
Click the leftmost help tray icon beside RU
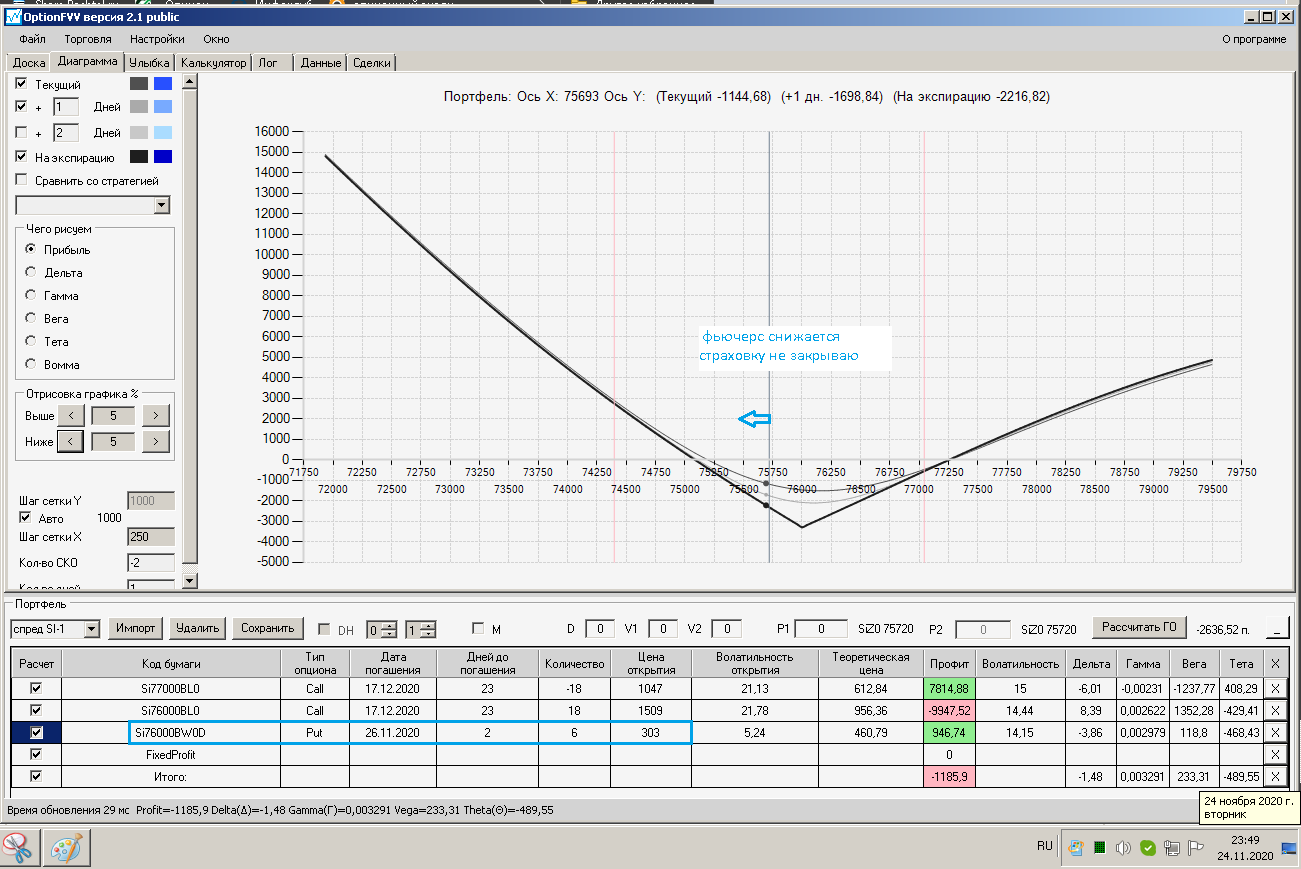coord(1075,848)
